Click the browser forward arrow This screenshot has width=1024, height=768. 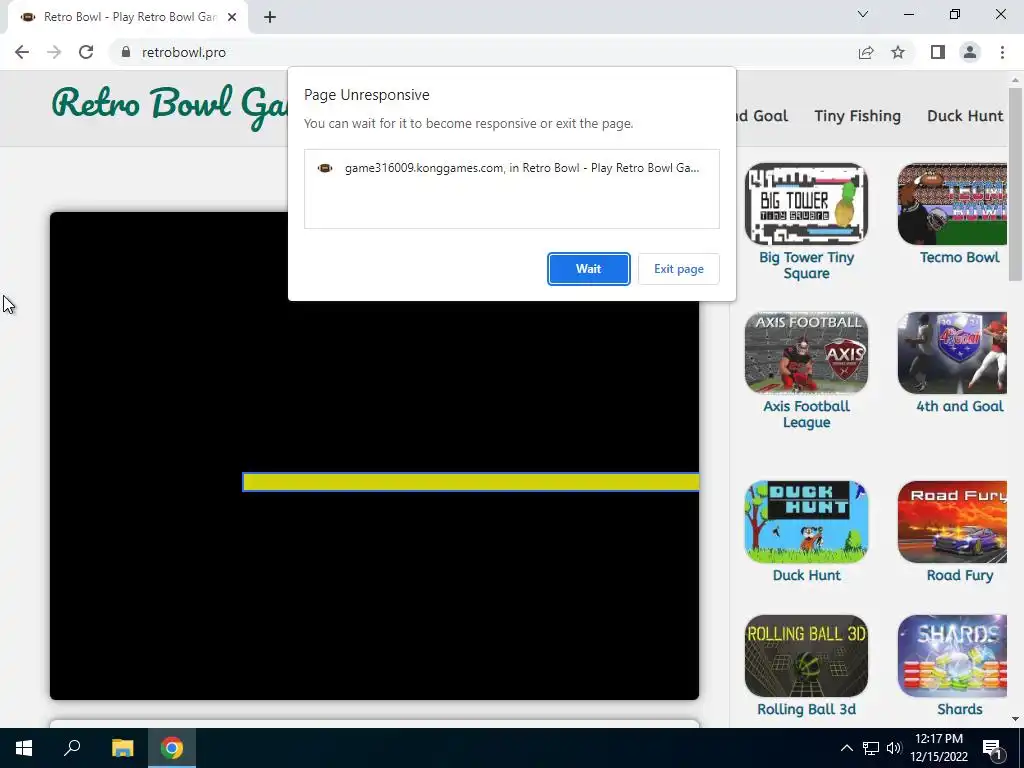pyautogui.click(x=54, y=52)
